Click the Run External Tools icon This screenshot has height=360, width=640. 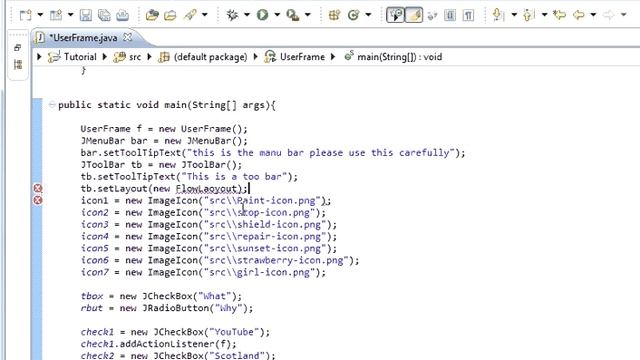[x=293, y=15]
